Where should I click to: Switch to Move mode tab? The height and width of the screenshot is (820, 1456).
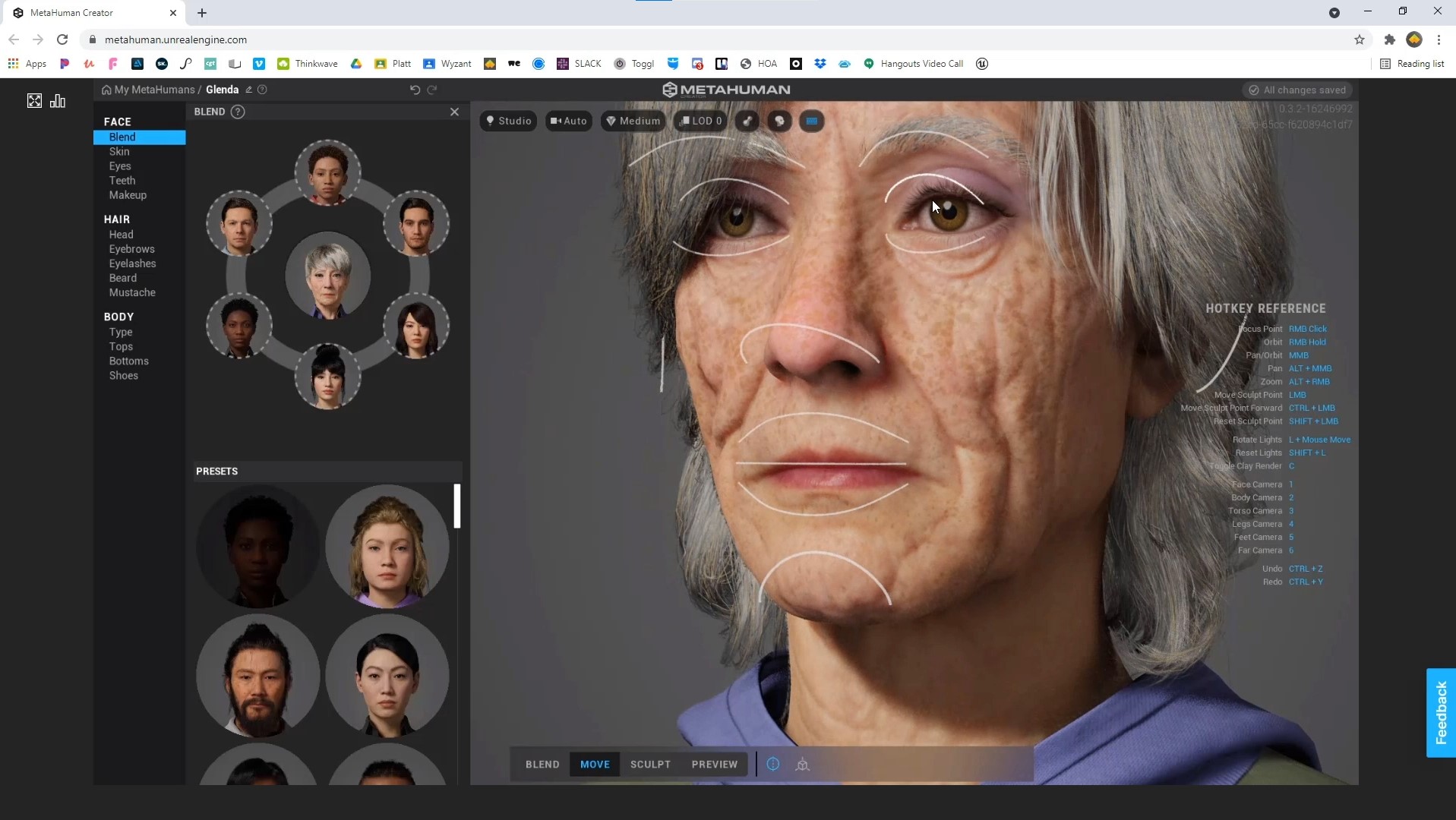click(x=595, y=765)
